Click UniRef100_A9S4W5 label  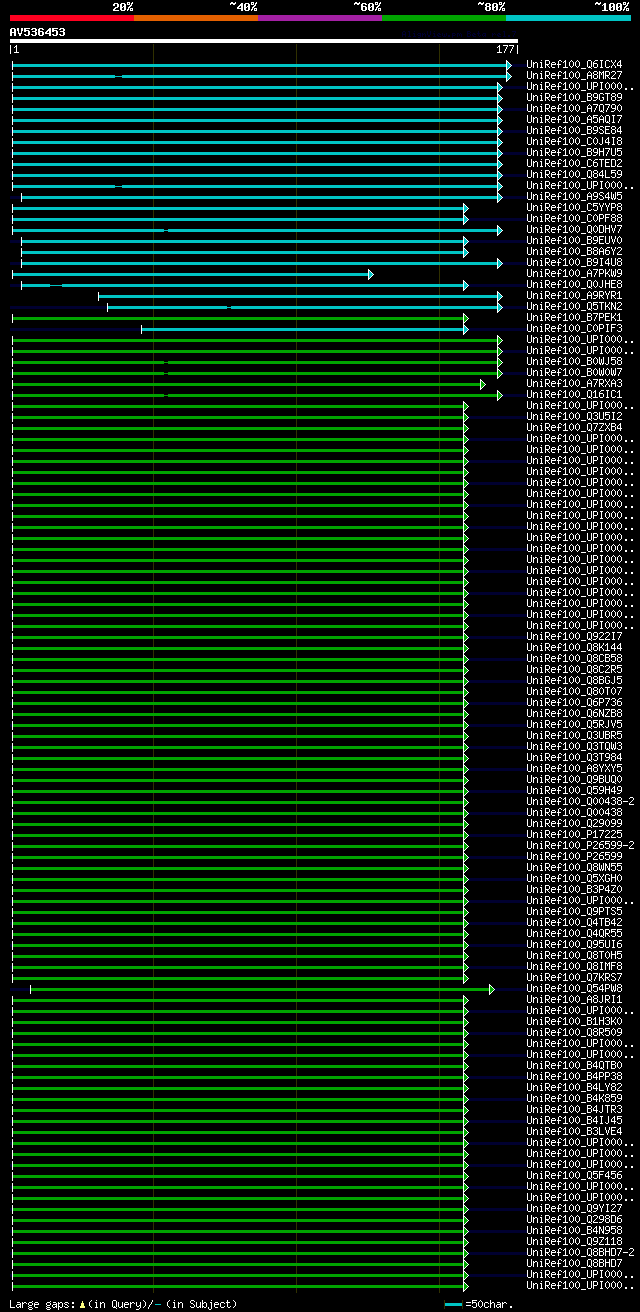[x=574, y=196]
